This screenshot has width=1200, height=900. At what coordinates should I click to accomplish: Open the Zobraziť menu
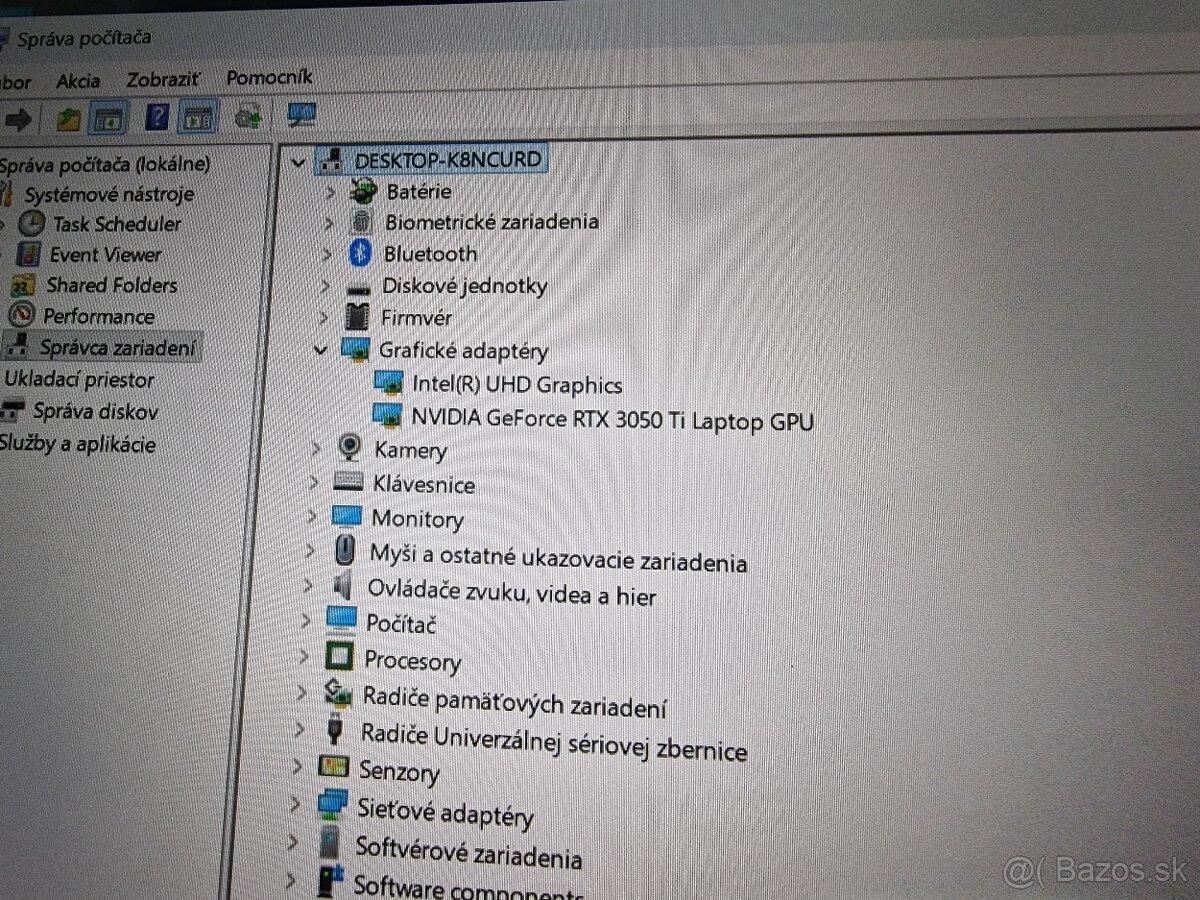click(x=163, y=80)
